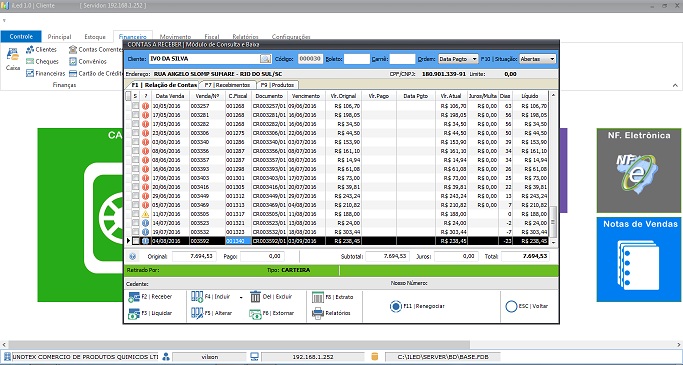Check the checkbox for sale 003505
The image size is (683, 365).
[x=136, y=214]
